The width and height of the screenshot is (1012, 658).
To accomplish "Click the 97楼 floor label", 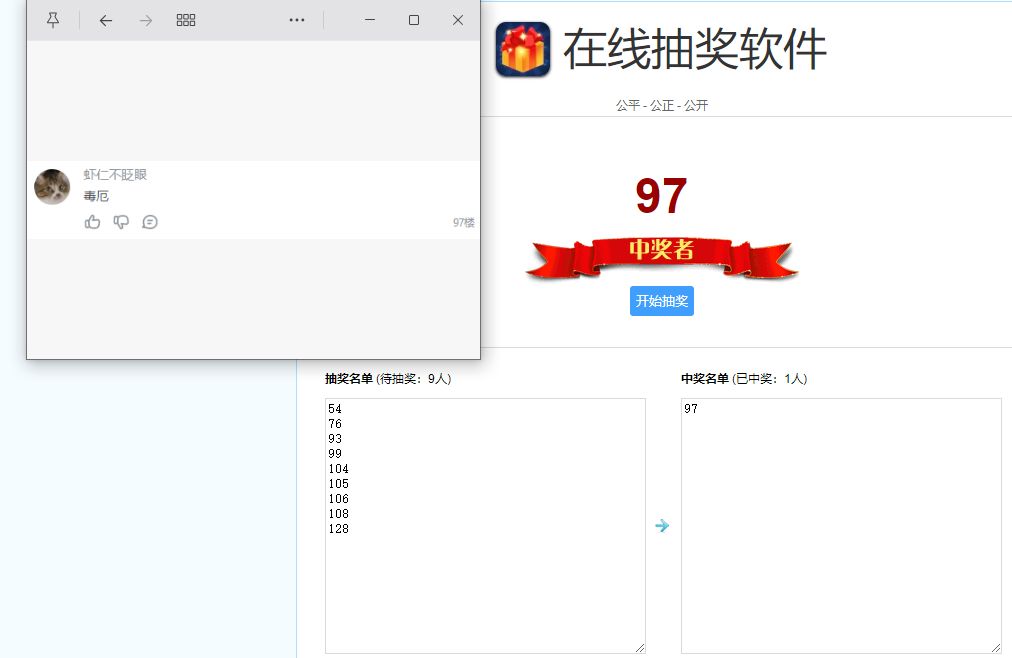I will point(463,223).
